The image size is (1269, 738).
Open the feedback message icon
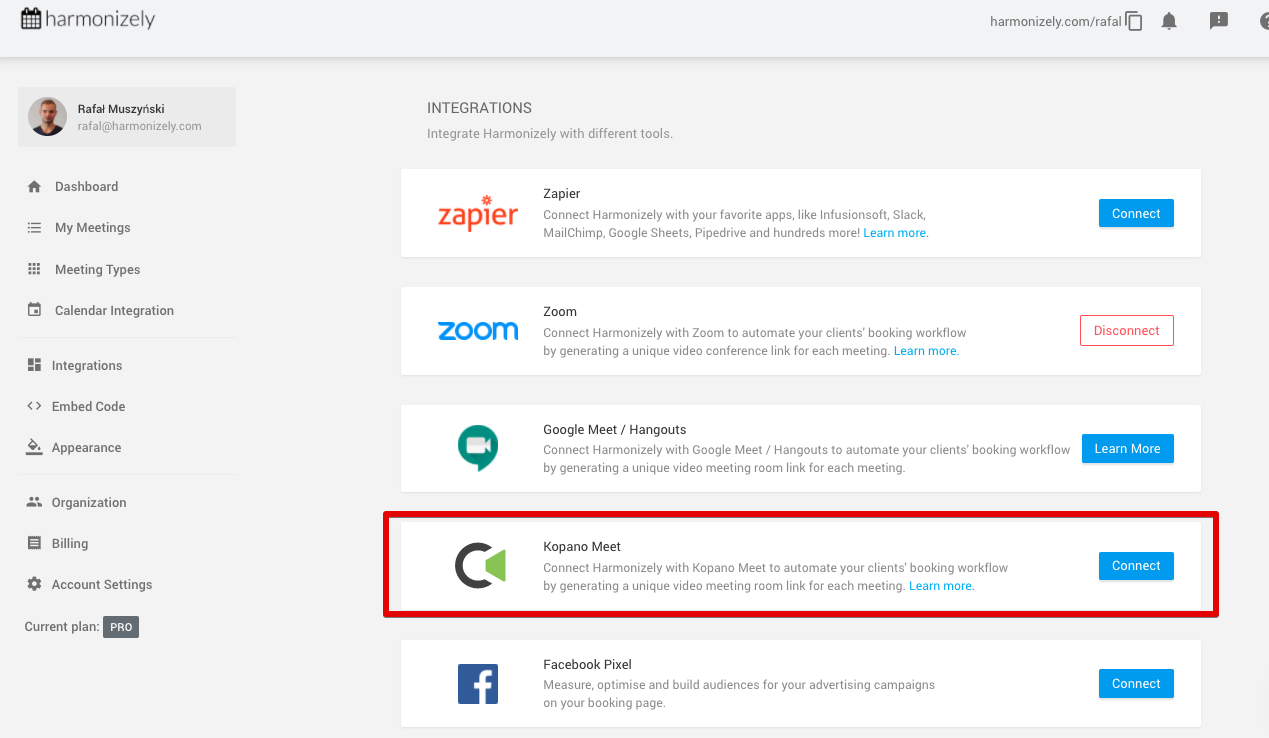coord(1218,21)
